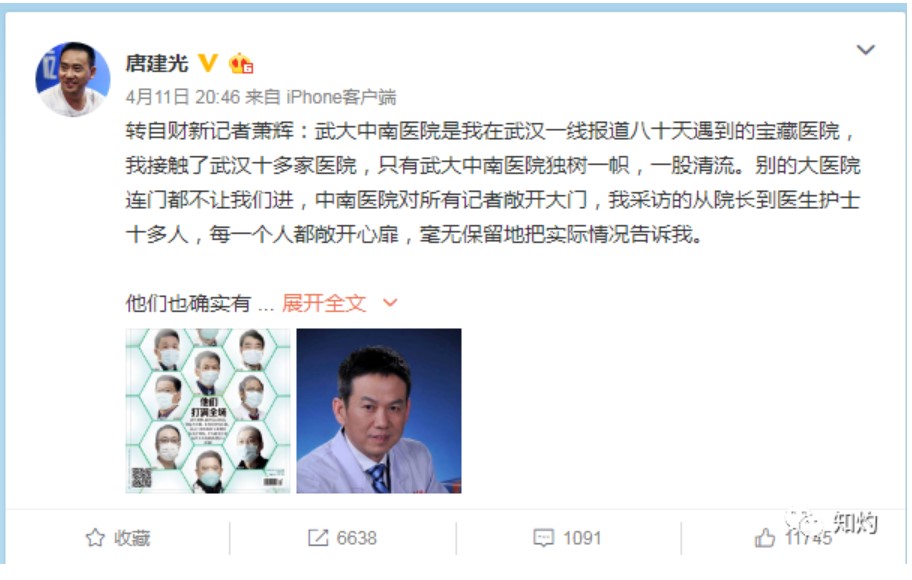Open the doctor portrait photo
The image size is (912, 580).
click(379, 411)
